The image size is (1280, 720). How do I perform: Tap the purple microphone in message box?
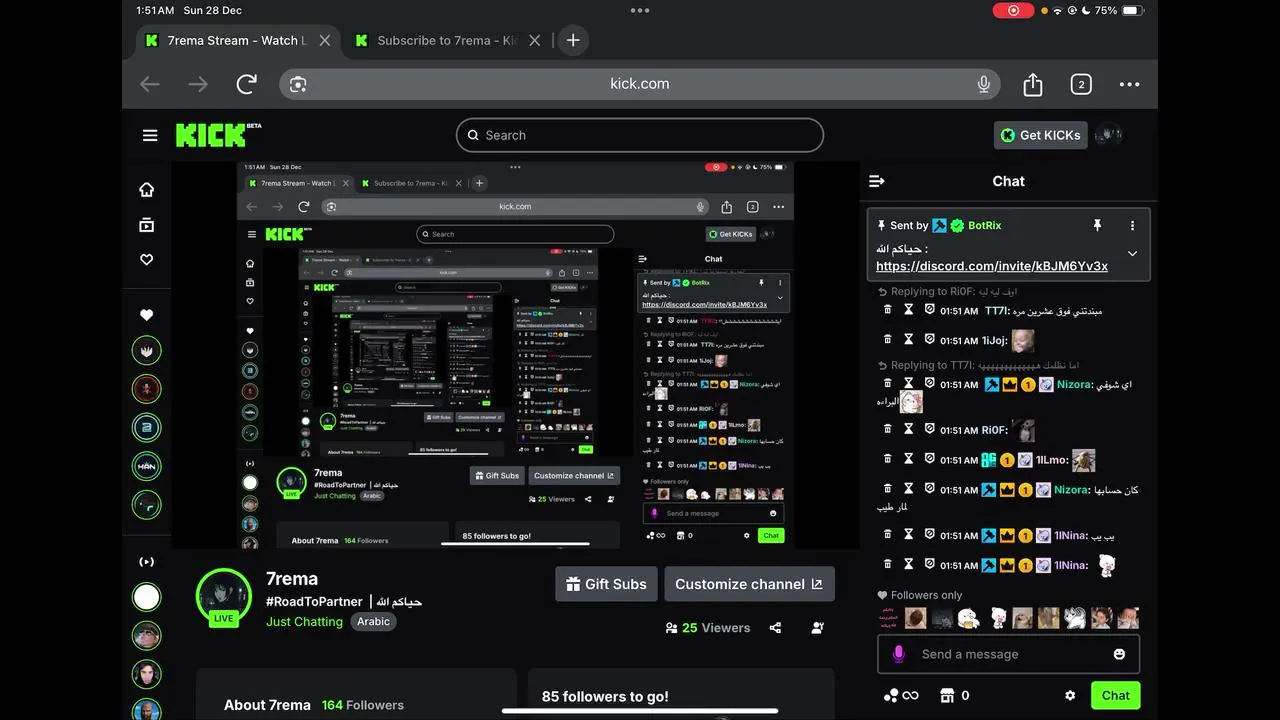(x=898, y=654)
